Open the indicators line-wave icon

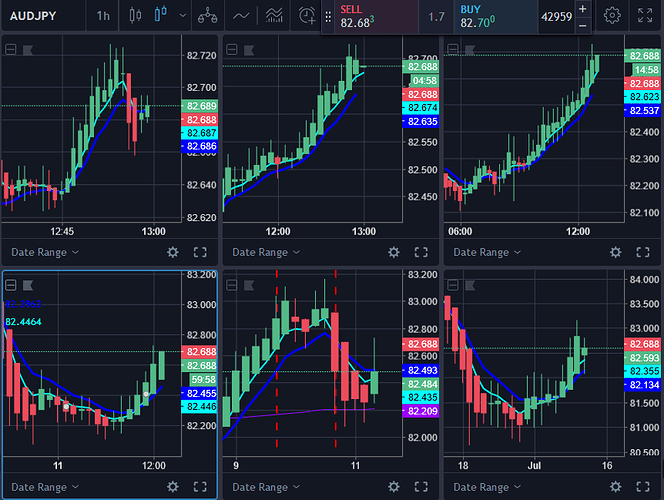(241, 15)
